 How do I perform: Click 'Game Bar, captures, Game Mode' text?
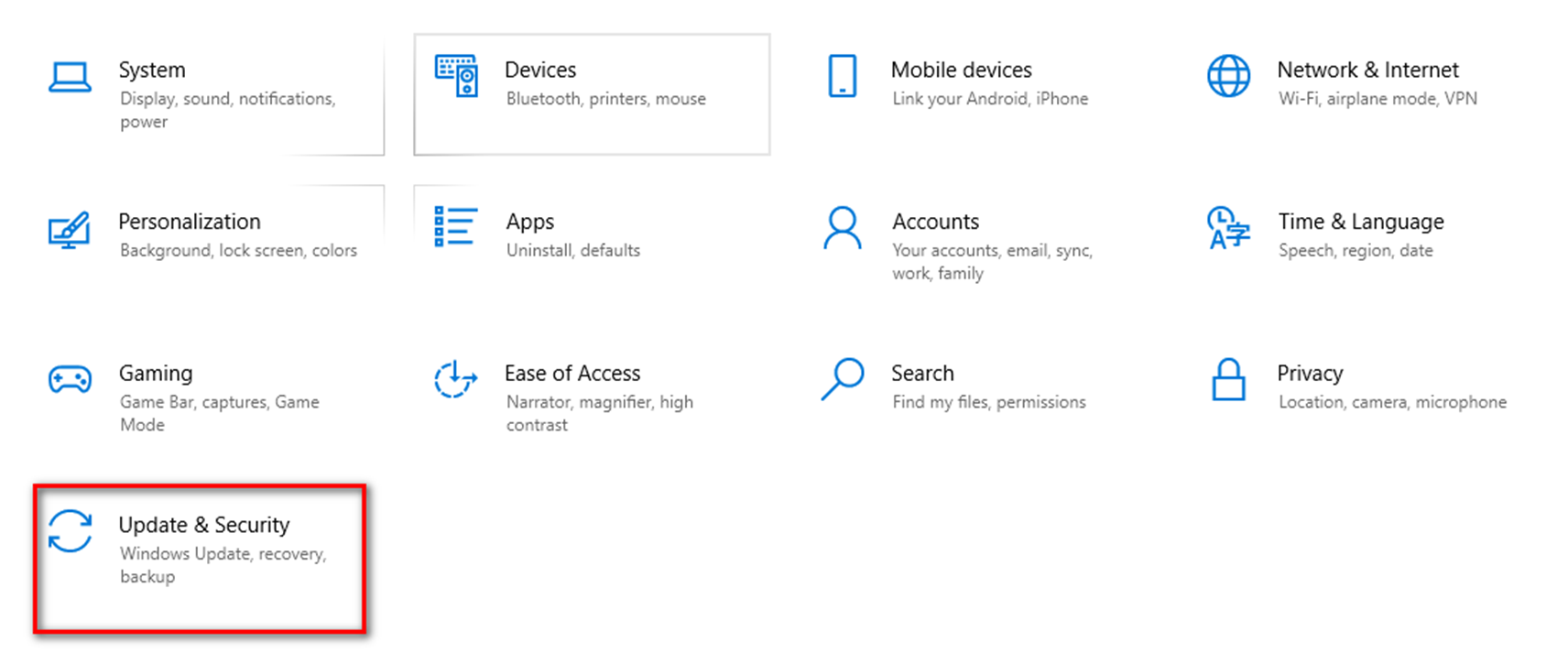coord(220,413)
